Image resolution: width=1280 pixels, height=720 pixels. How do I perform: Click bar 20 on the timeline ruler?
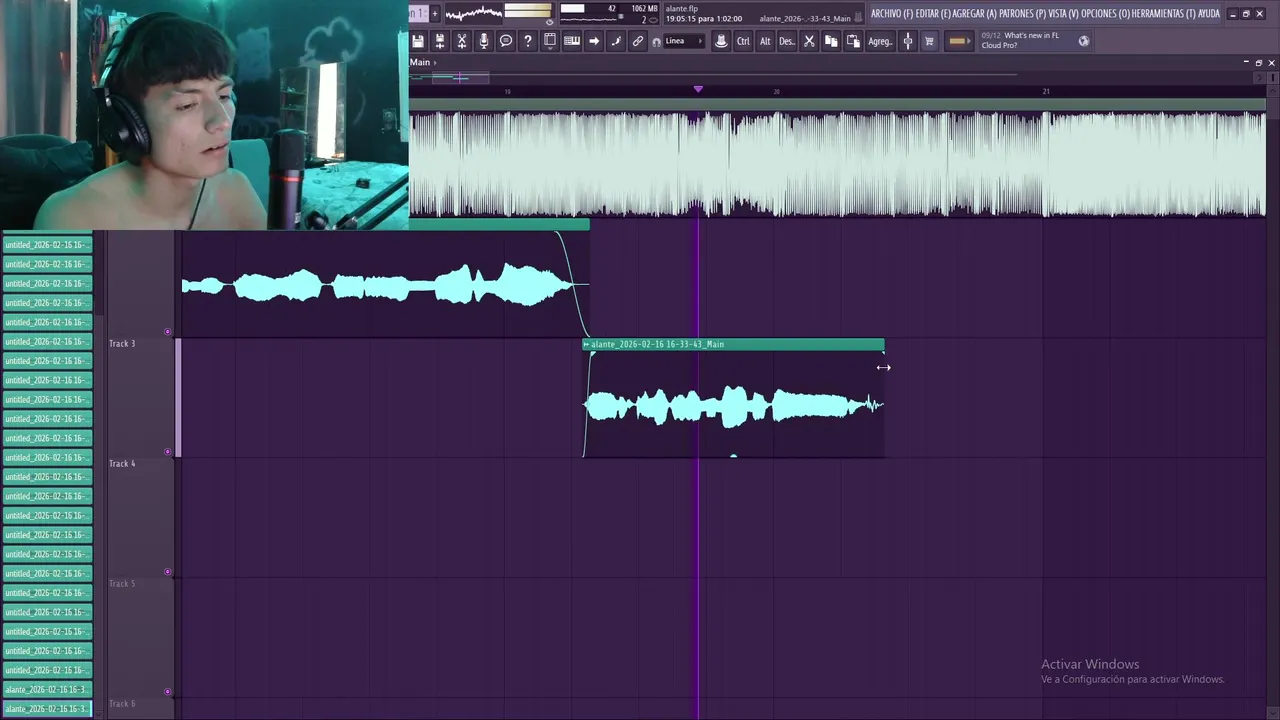pyautogui.click(x=776, y=92)
